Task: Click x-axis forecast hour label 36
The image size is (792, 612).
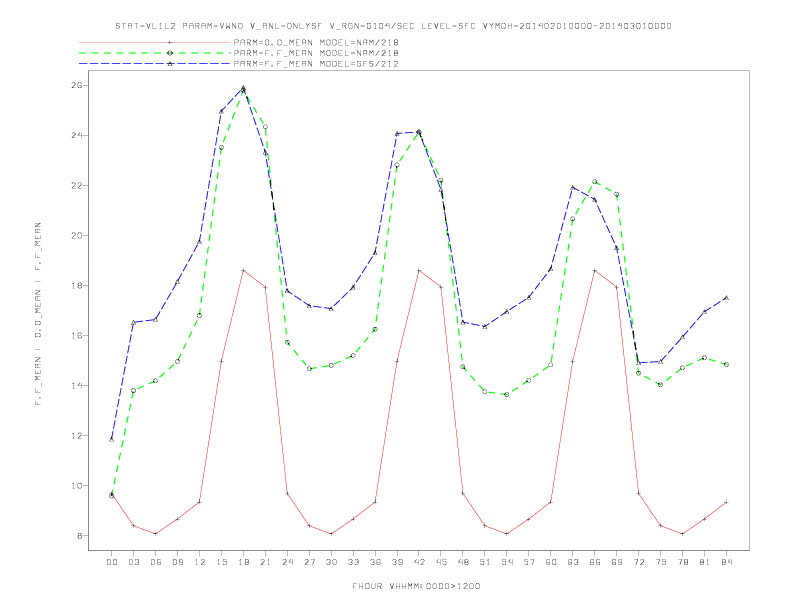Action: [x=375, y=562]
